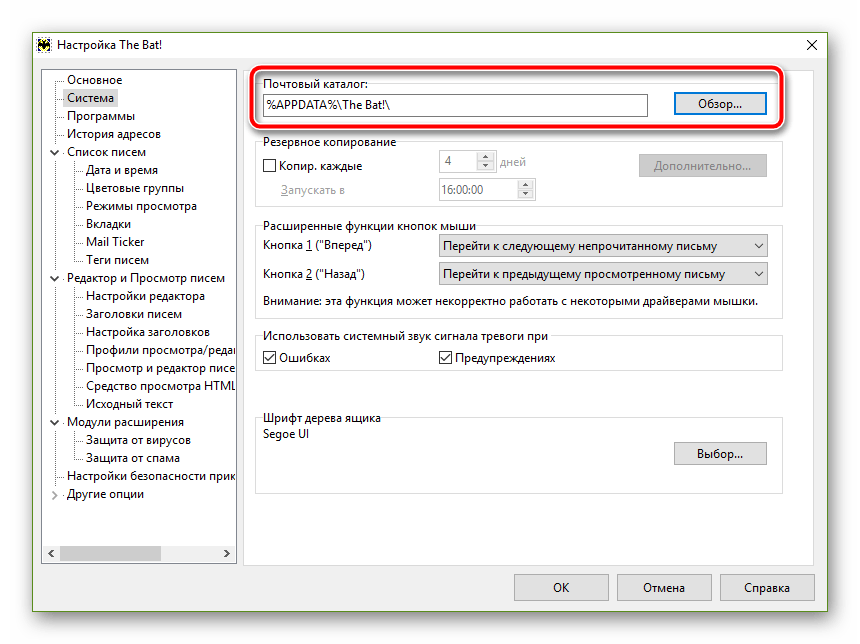Select Редактор и Просмотр писем item
Viewport: 860px width, 644px height.
click(x=146, y=279)
